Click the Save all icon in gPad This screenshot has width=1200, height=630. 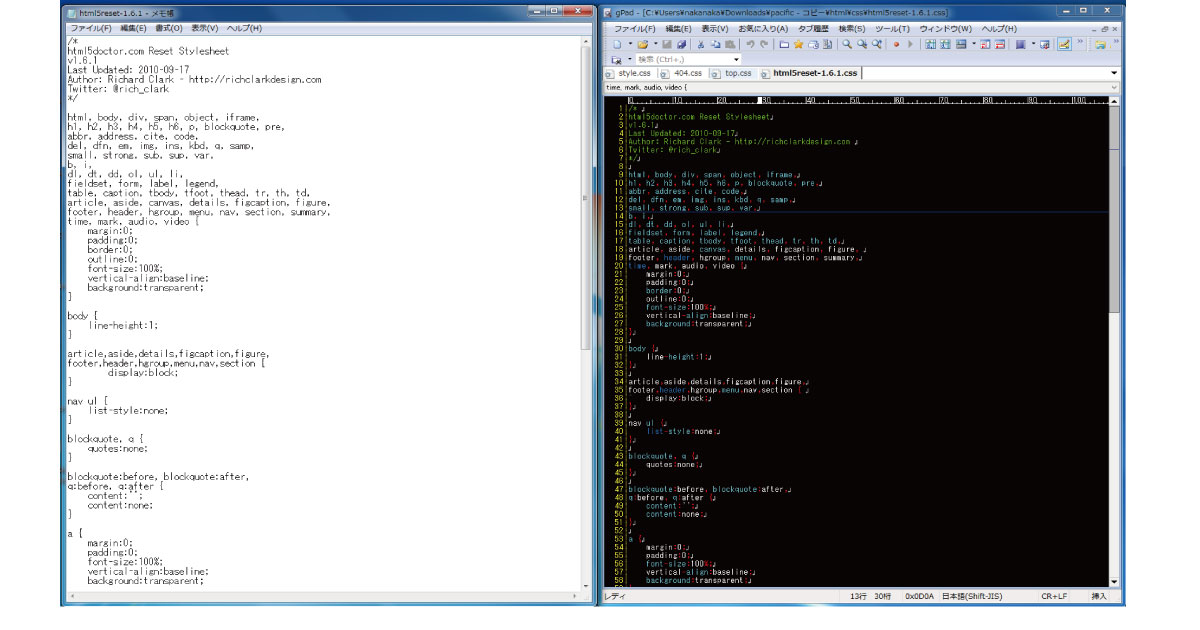tap(682, 44)
